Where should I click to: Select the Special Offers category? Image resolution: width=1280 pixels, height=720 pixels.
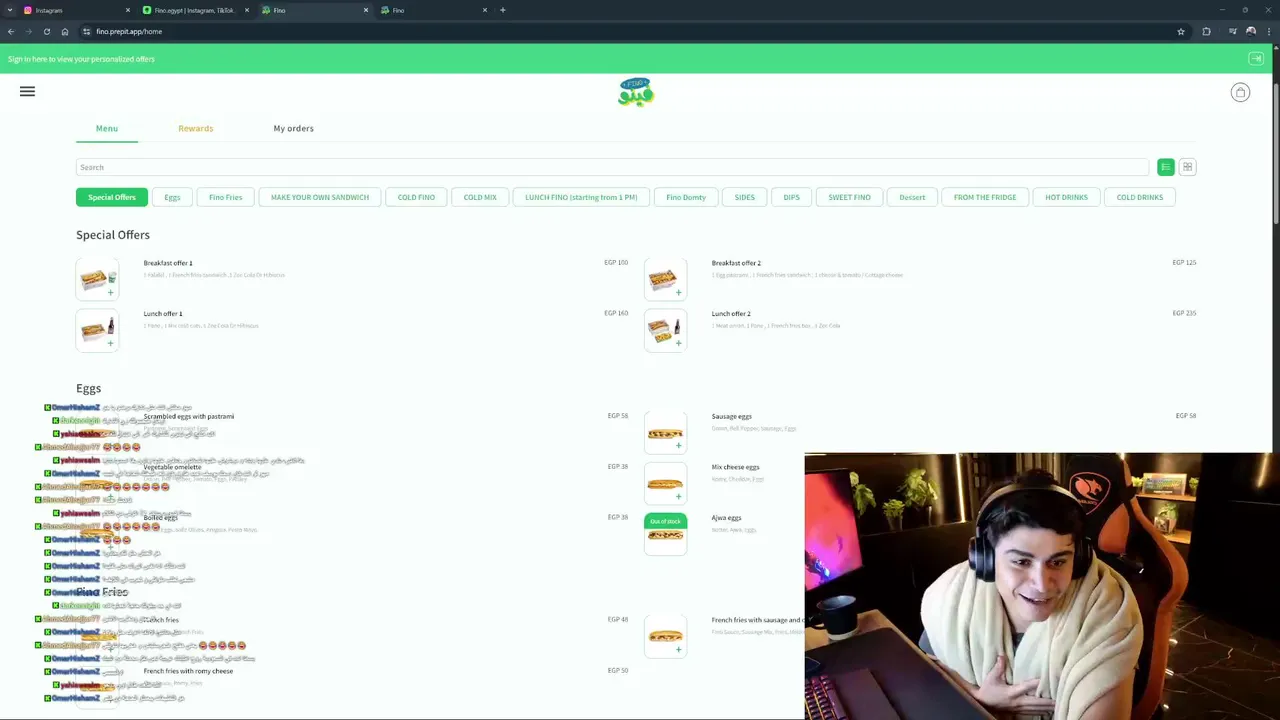click(x=112, y=197)
